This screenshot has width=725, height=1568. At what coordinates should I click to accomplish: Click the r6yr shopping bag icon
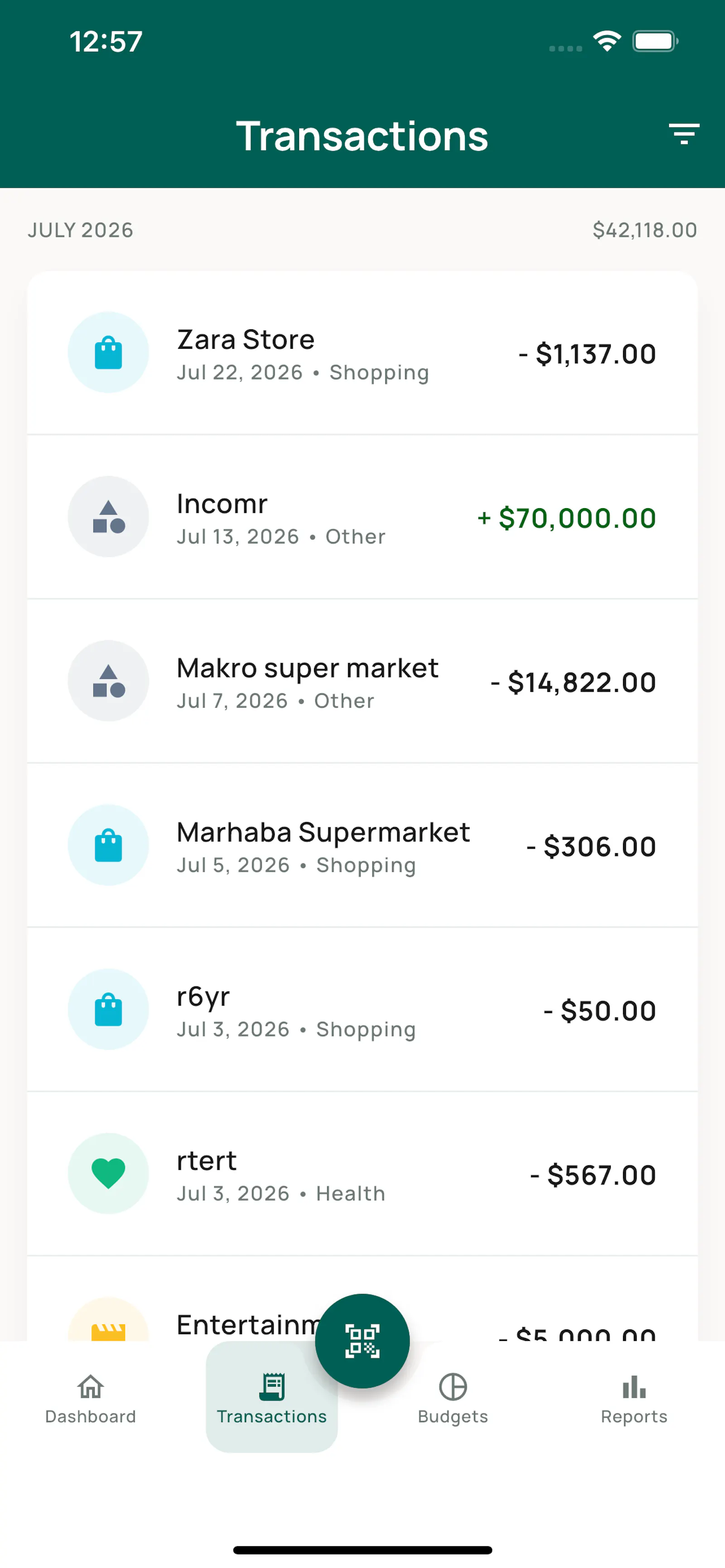(x=108, y=1009)
